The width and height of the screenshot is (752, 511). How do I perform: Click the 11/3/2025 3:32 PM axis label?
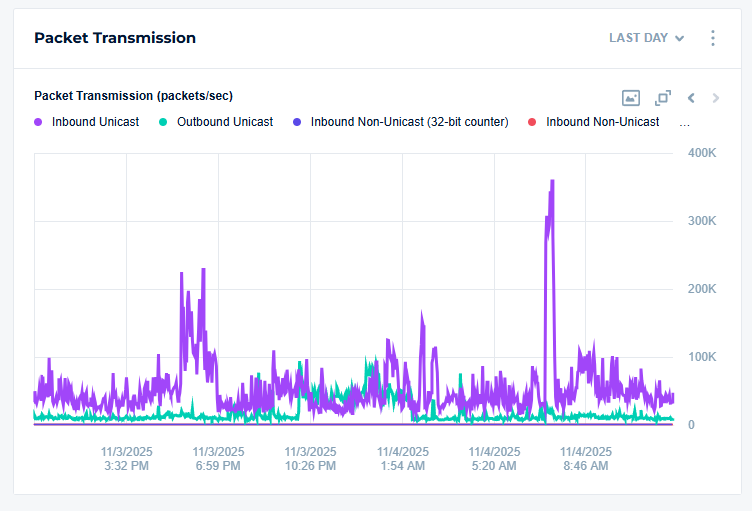click(127, 459)
